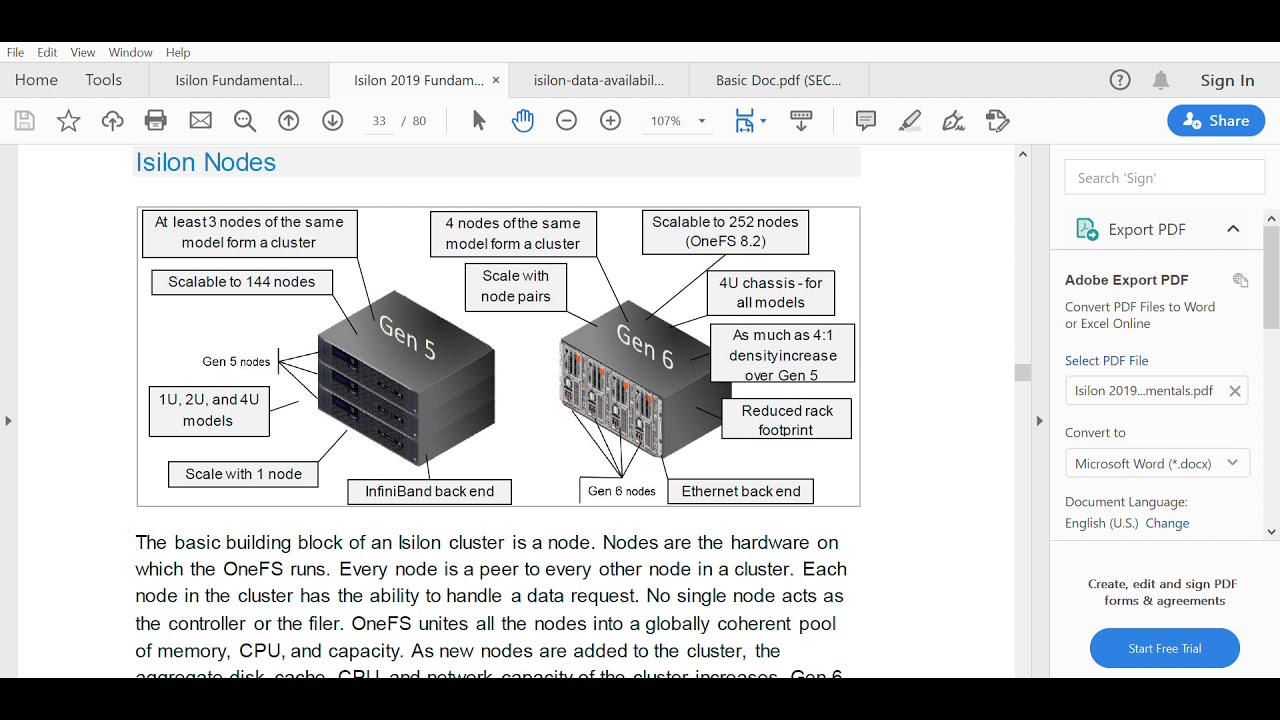Expand the left navigation pane arrow
Screen dimensions: 1280x720
coord(8,421)
